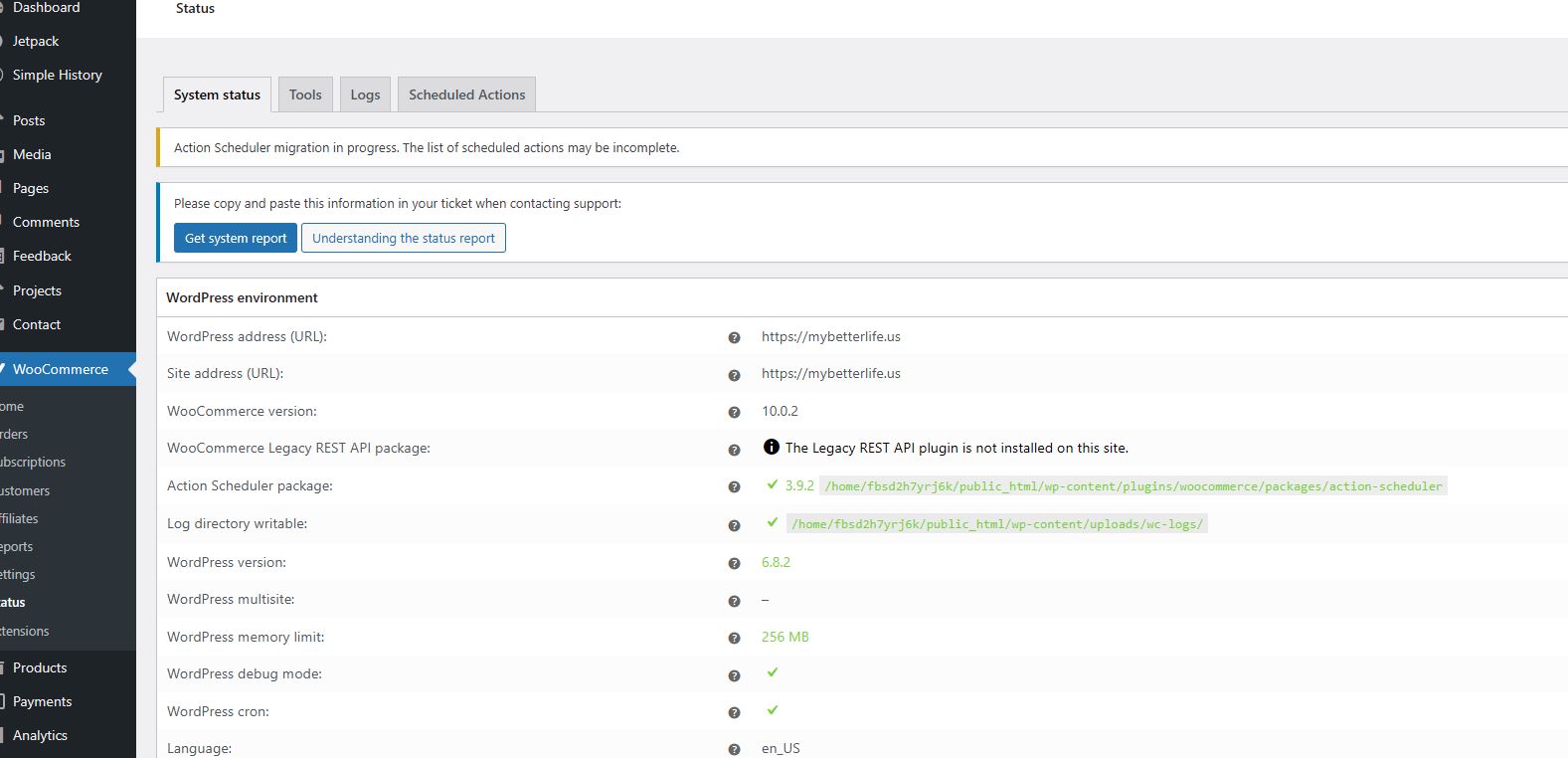Select the WooCommerce sidebar menu item

click(x=60, y=369)
